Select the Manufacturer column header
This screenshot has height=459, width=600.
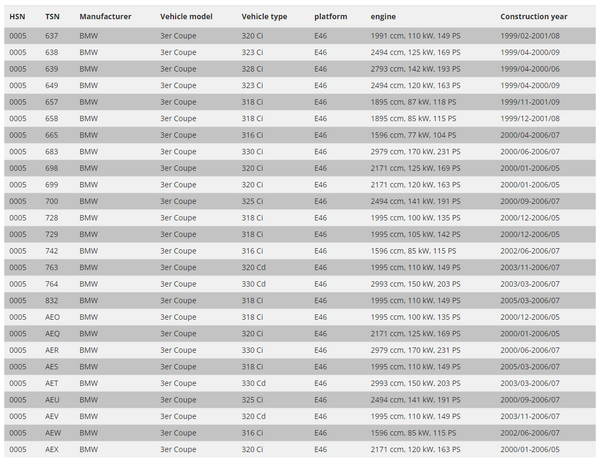[x=104, y=18]
